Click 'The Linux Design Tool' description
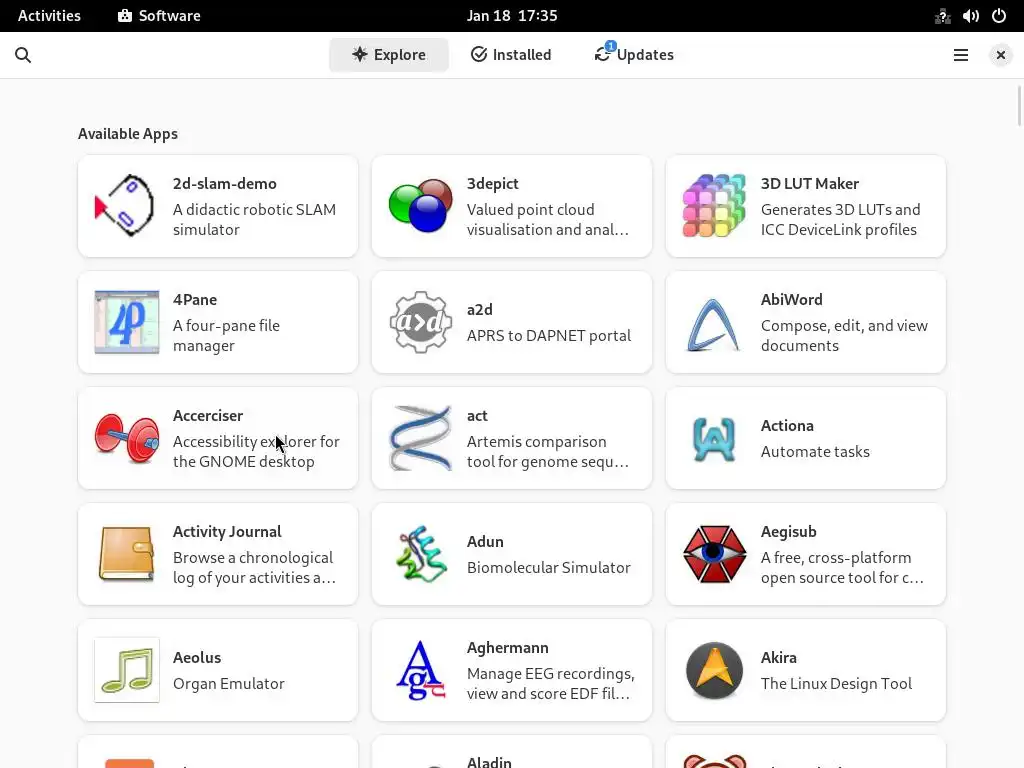 836,684
